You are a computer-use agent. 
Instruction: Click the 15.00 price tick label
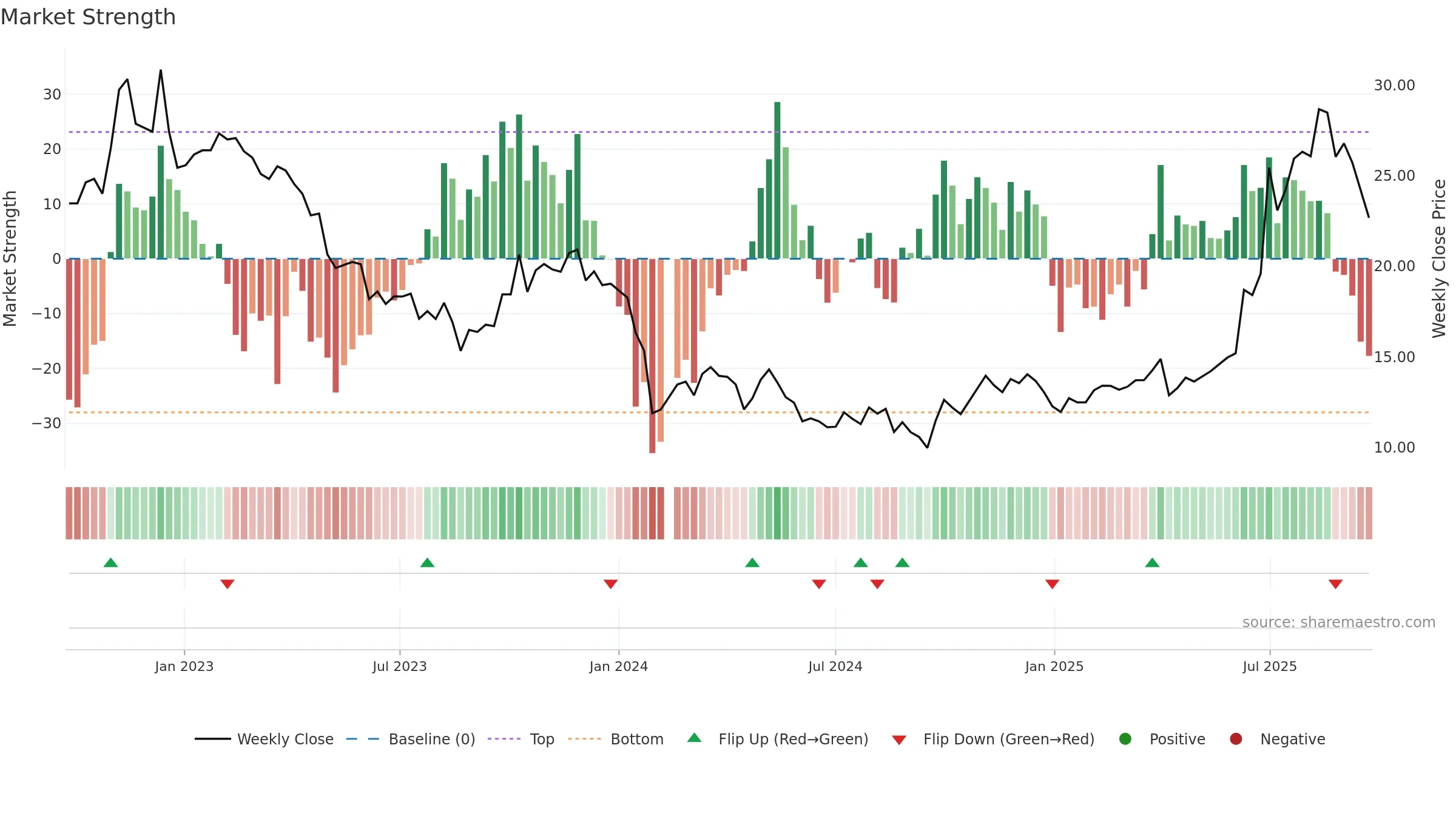(1394, 357)
